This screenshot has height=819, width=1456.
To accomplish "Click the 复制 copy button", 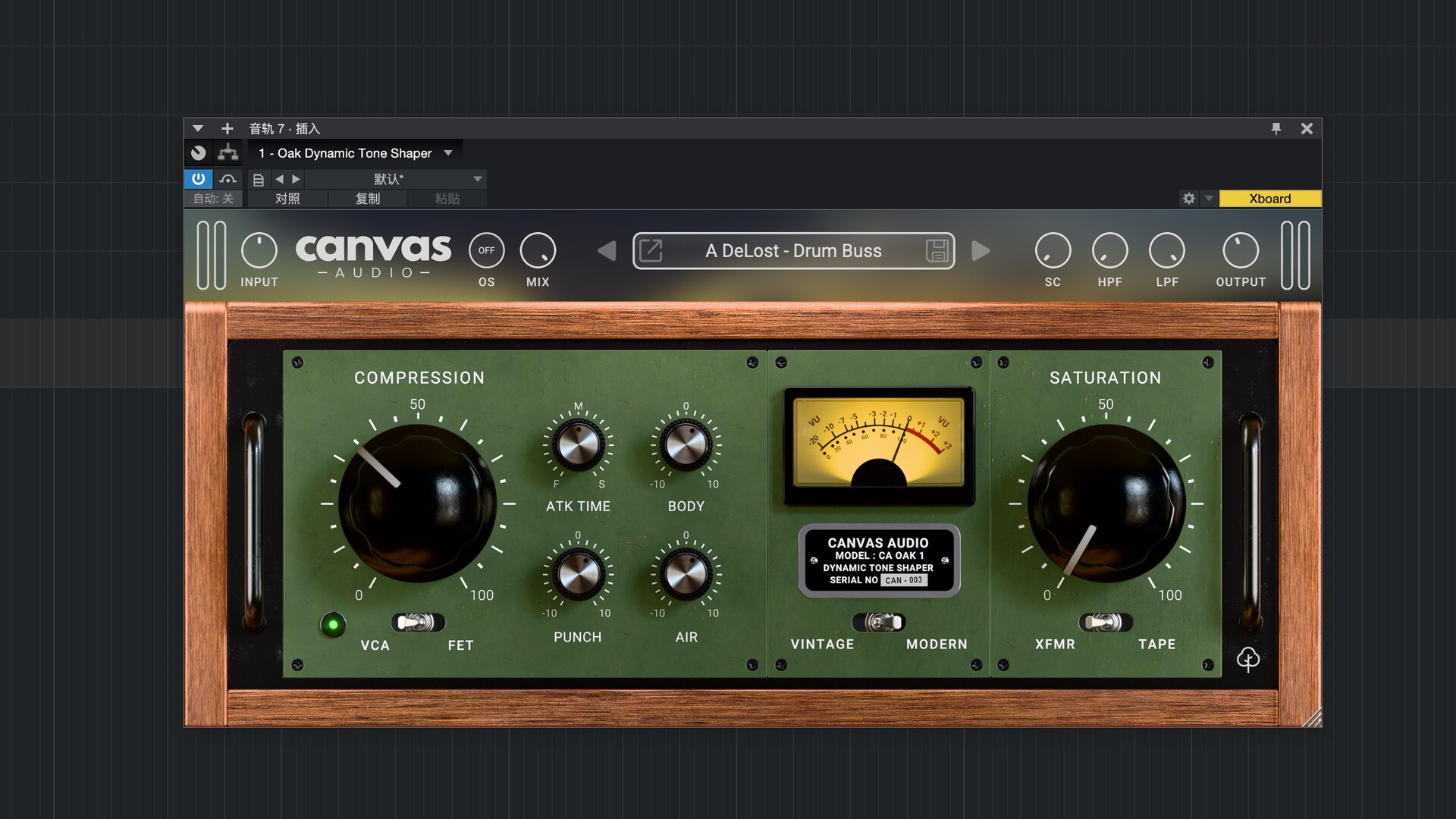I will (x=368, y=199).
